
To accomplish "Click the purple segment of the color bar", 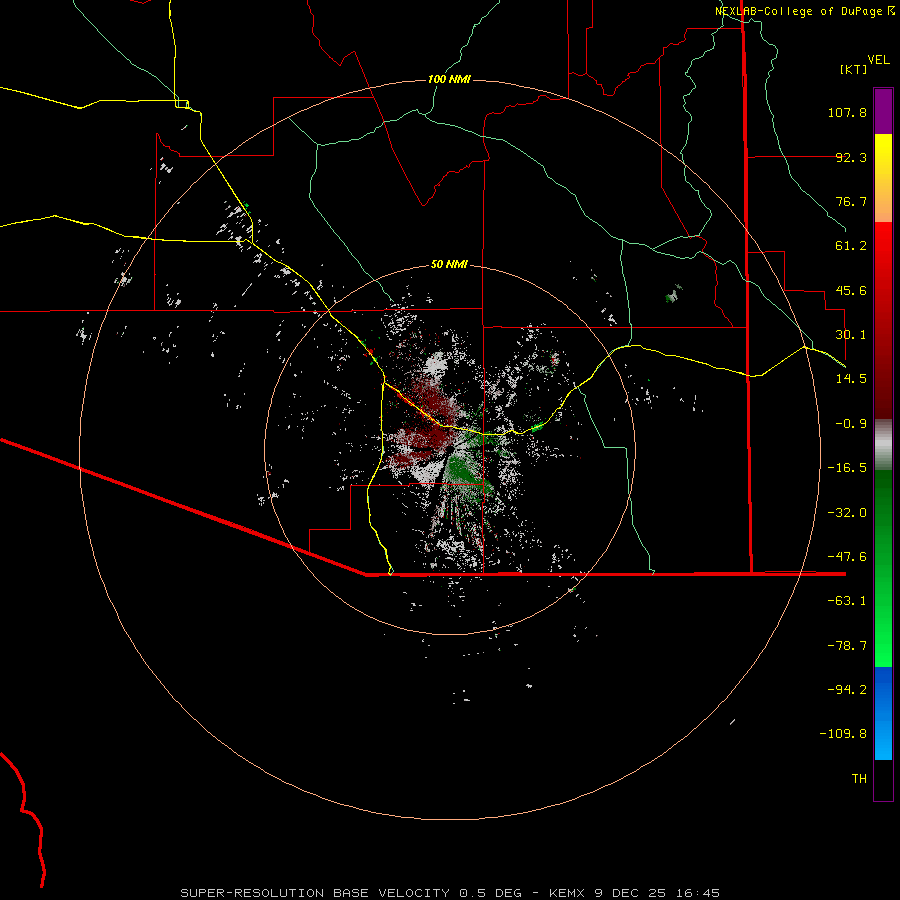I will 883,112.
